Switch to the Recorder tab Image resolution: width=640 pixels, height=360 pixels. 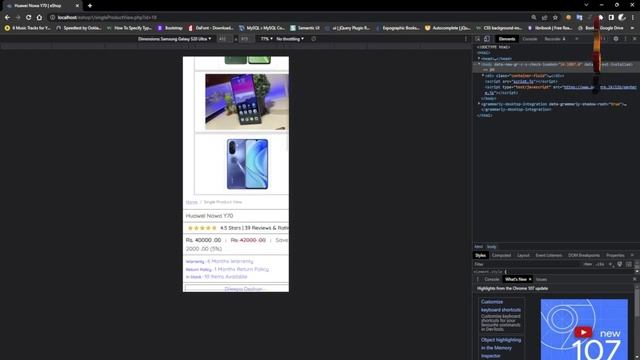coord(555,39)
